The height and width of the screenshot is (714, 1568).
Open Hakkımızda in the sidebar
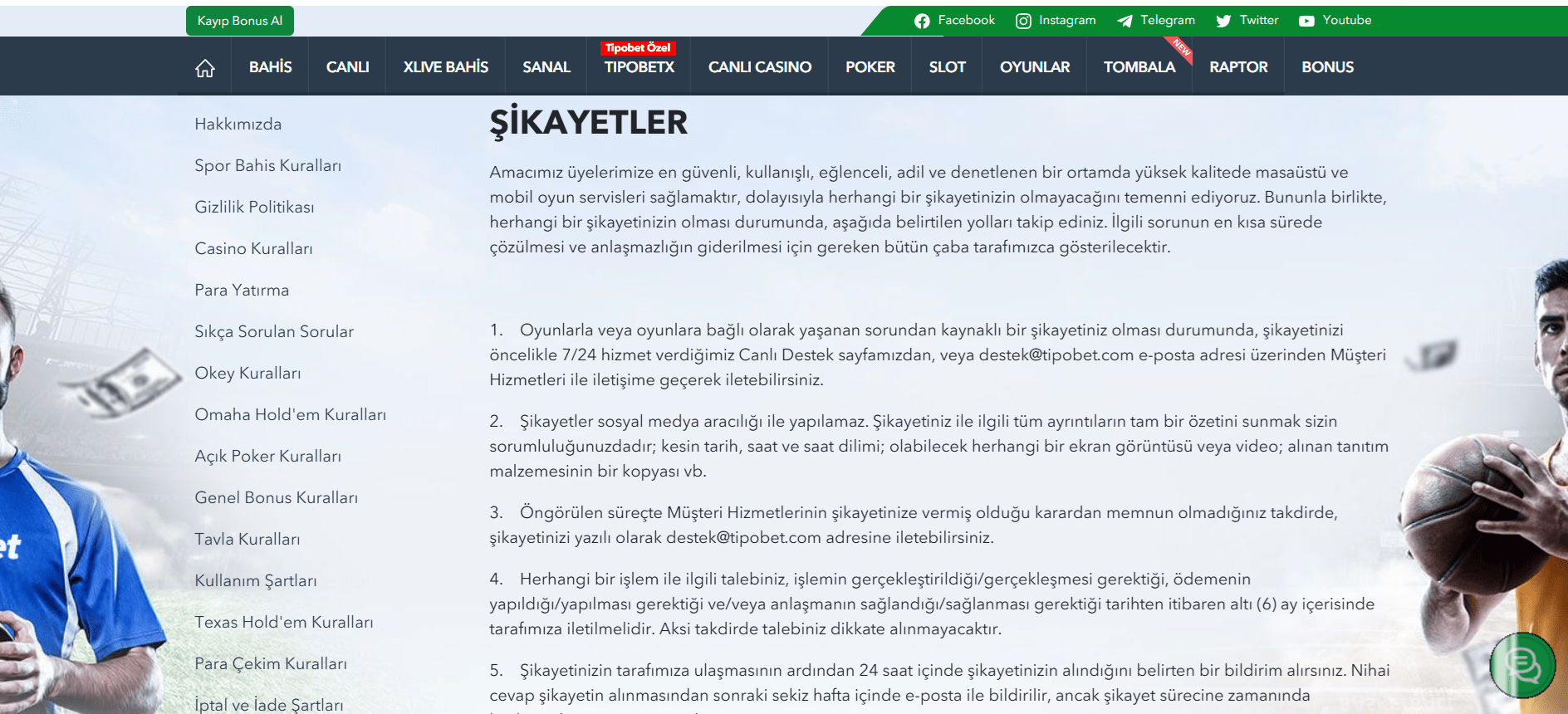(x=238, y=125)
